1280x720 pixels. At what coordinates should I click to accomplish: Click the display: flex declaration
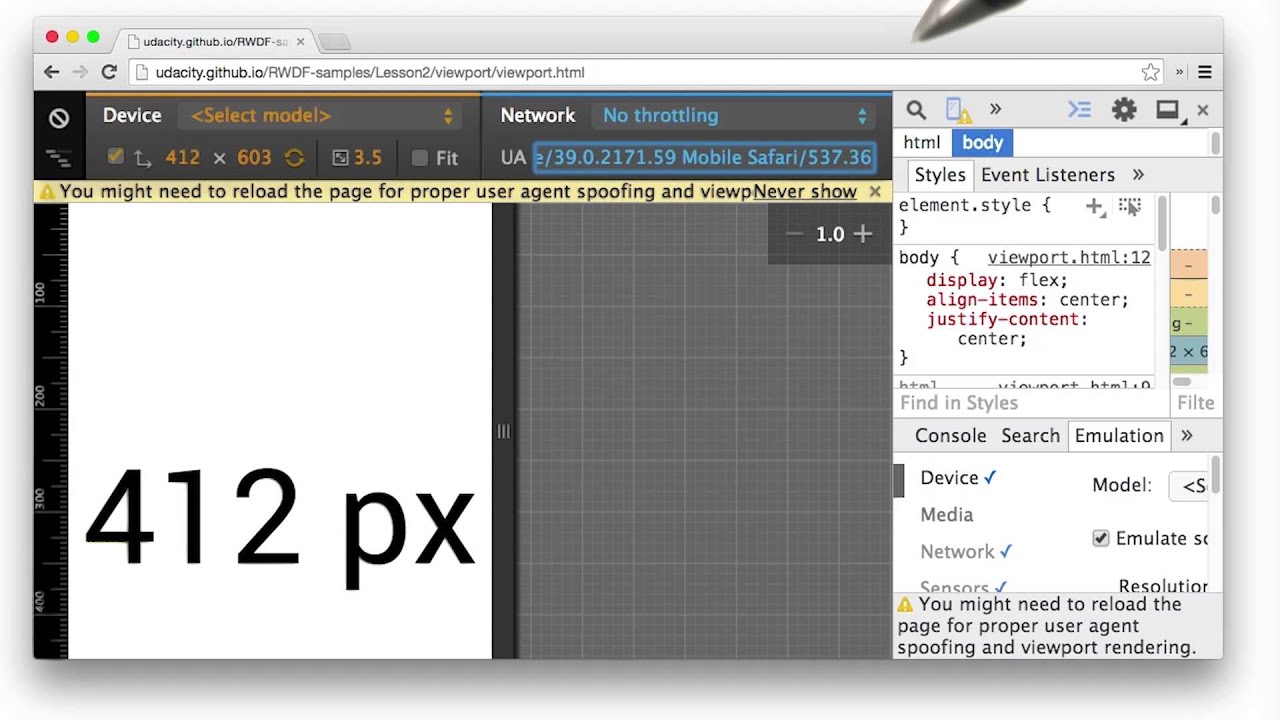(x=996, y=280)
